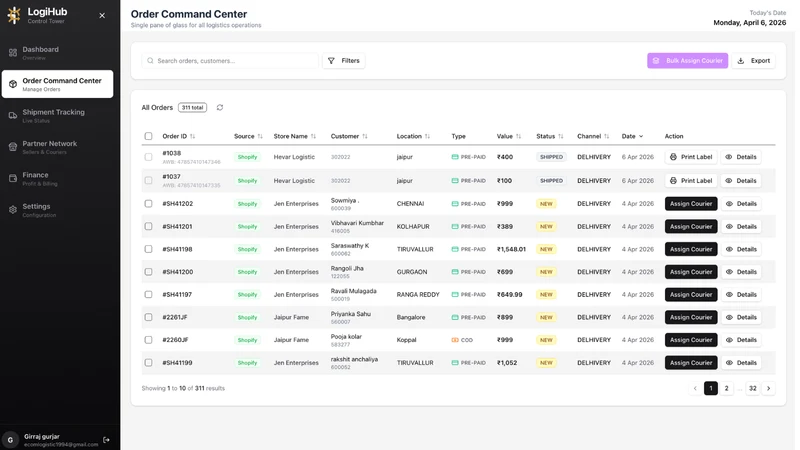
Task: Open the Filters button
Action: 344,61
